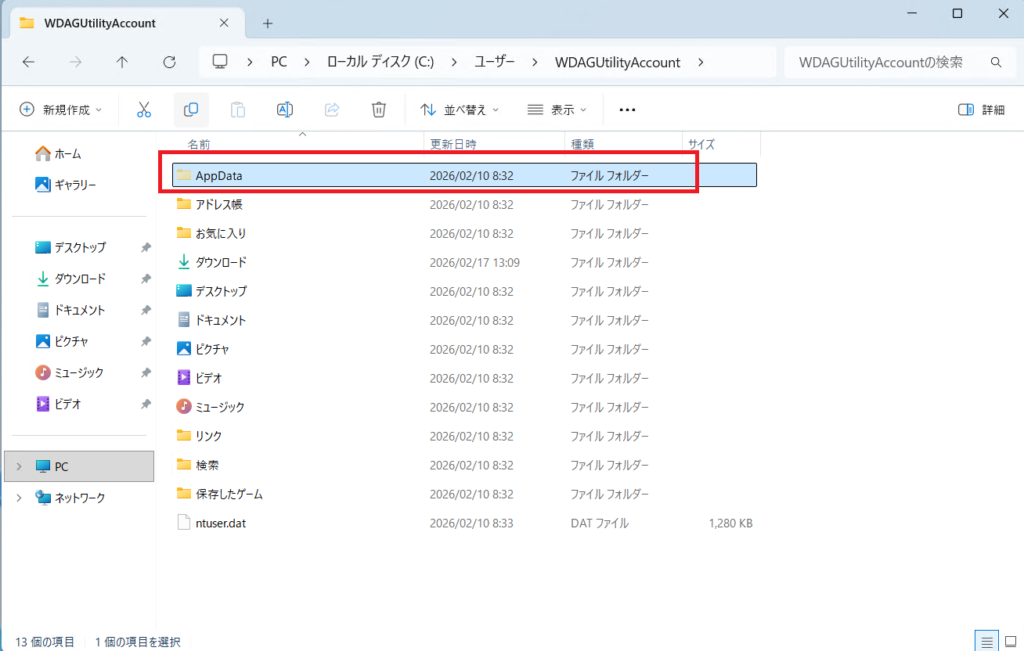1024x651 pixels.
Task: Switch to details list view icon in status bar
Action: (x=986, y=641)
